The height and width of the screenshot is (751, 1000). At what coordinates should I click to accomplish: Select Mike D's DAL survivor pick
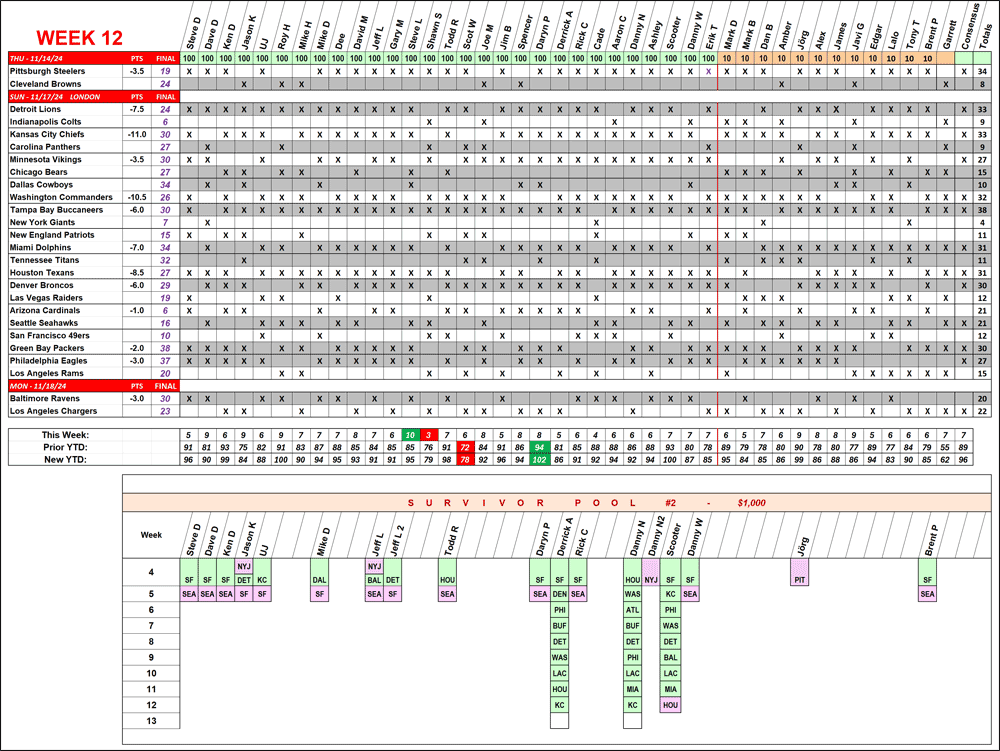coord(319,579)
